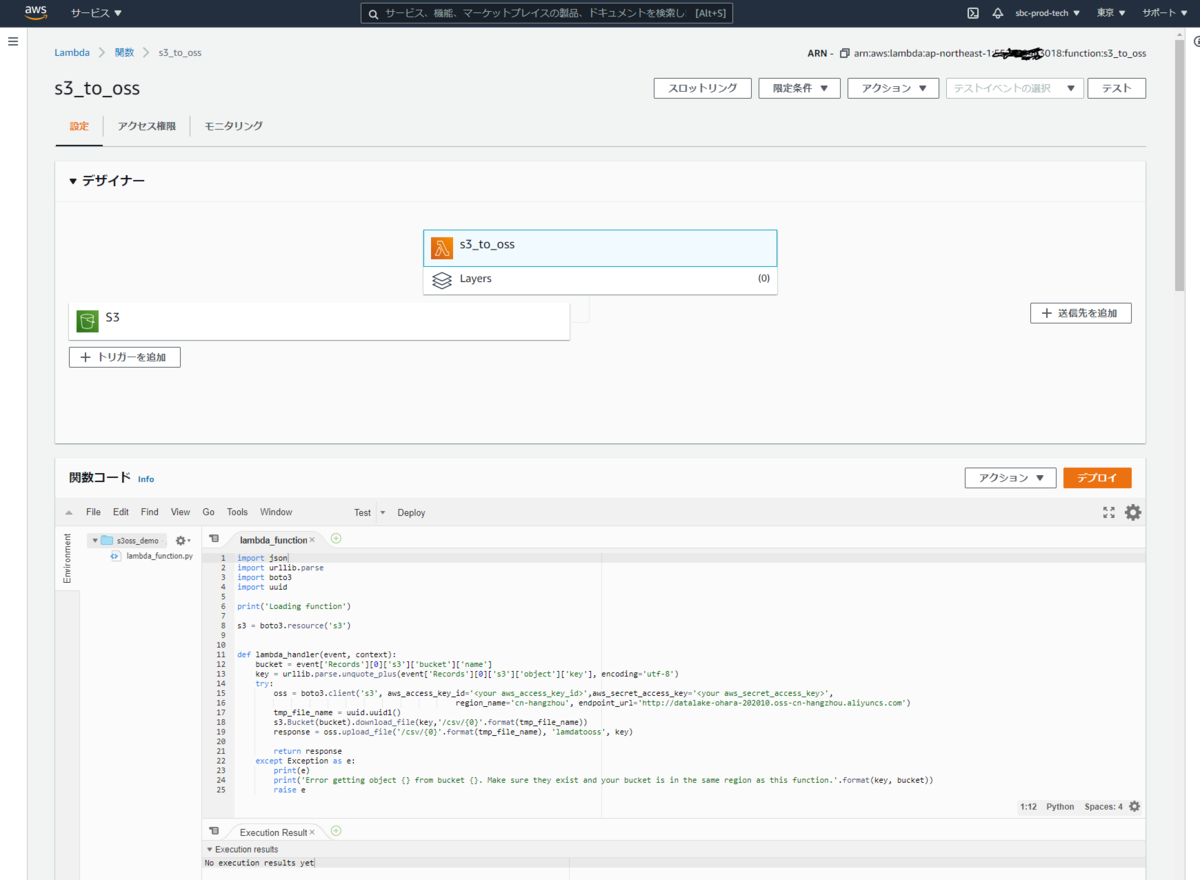
Task: Open 関数コード アクション dropdown
Action: click(1010, 478)
